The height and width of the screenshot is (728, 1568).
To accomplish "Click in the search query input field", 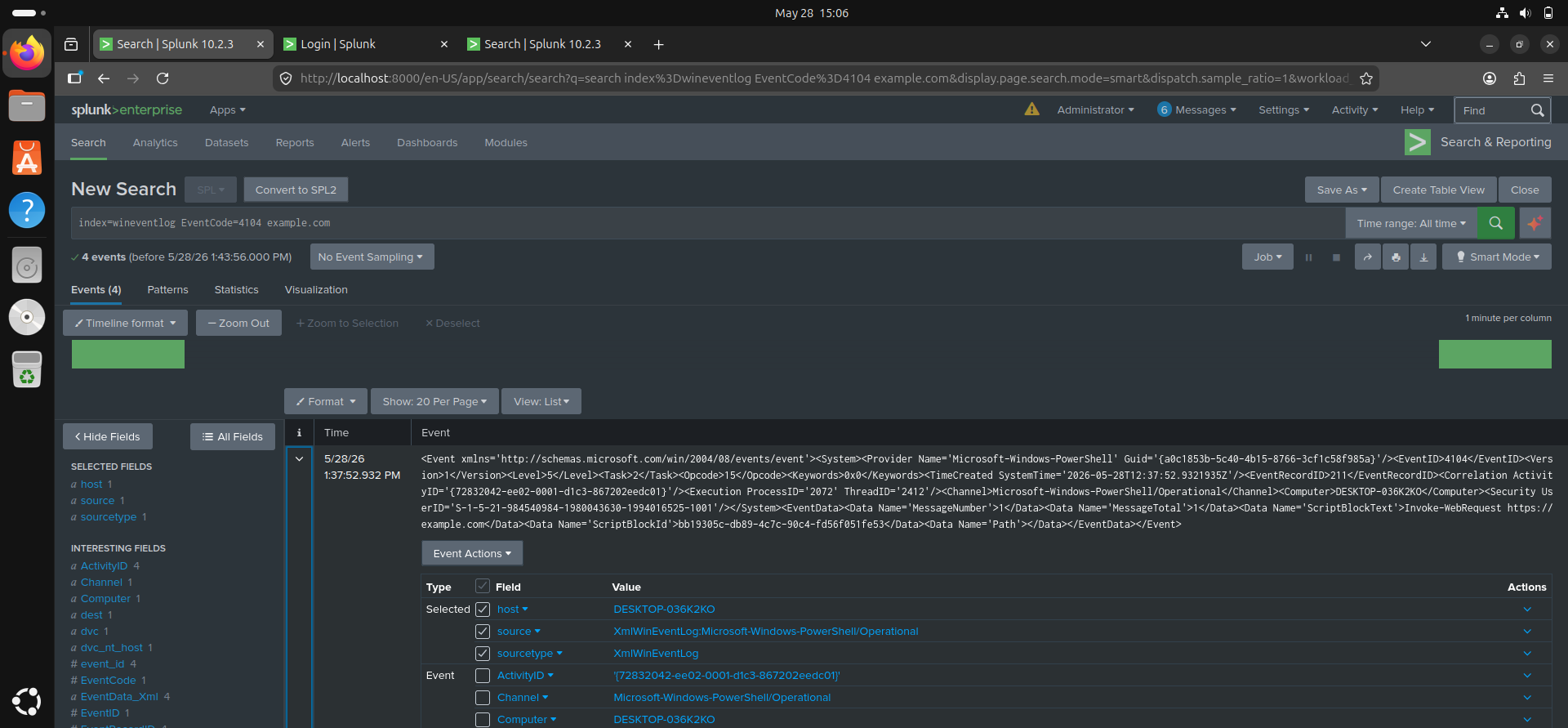I will 708,223.
